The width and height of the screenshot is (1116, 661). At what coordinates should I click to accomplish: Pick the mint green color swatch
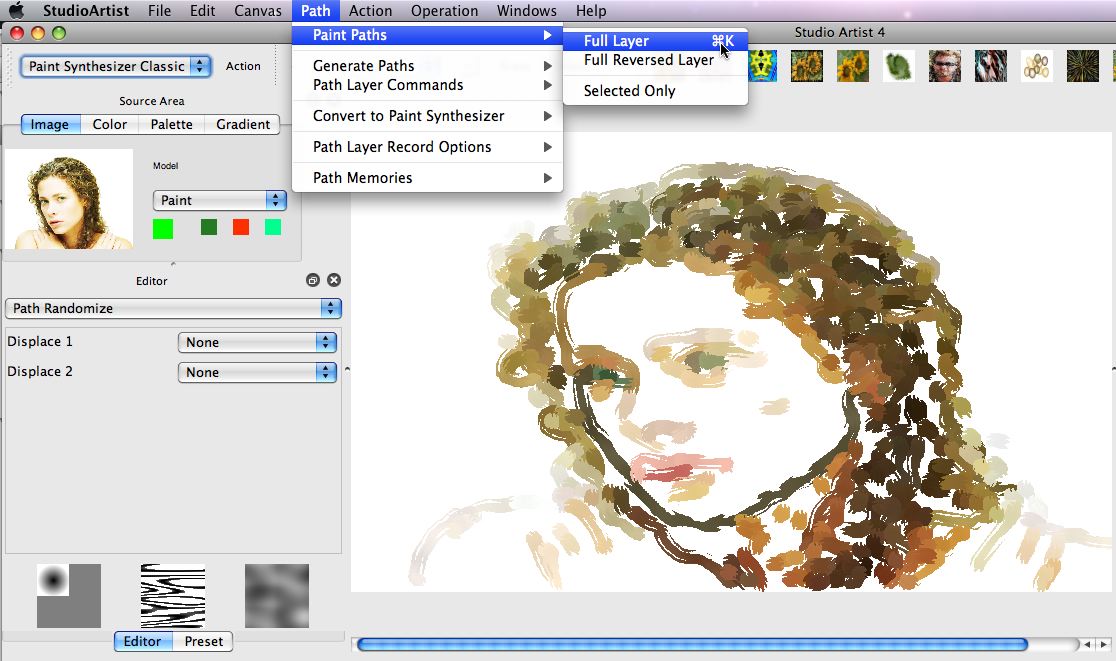click(x=273, y=227)
